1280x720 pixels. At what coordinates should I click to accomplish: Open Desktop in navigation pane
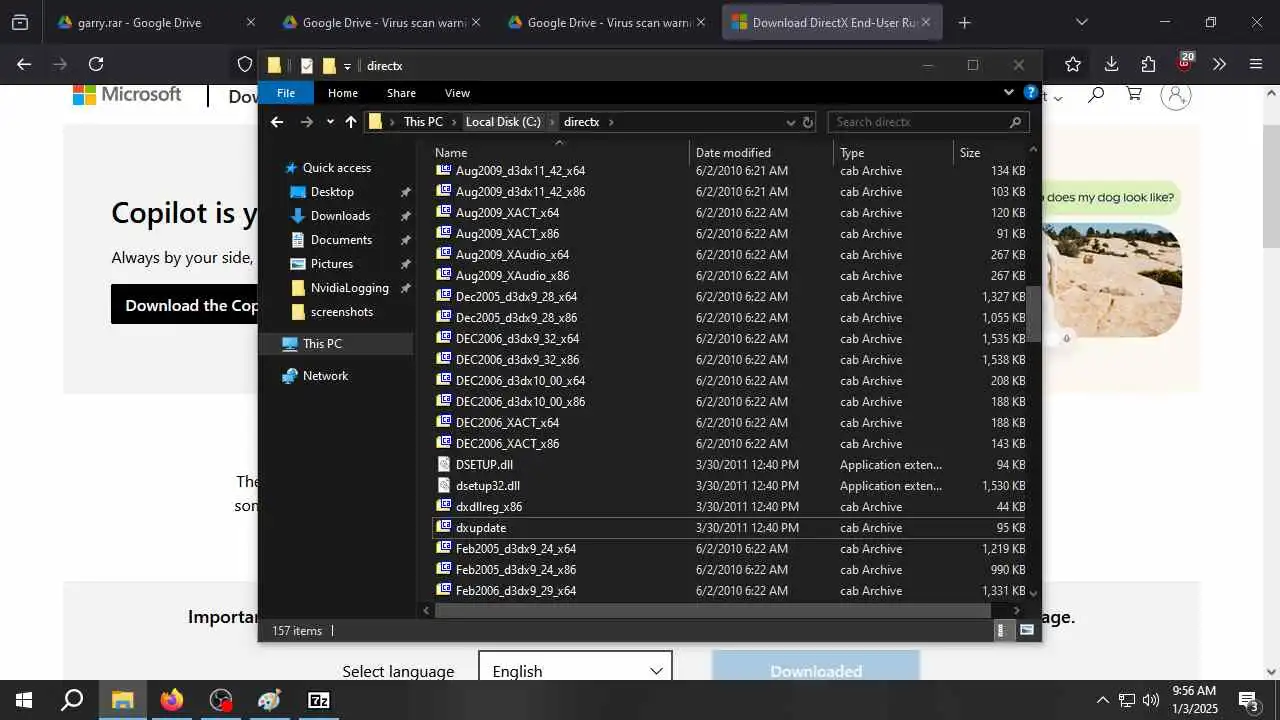[332, 192]
